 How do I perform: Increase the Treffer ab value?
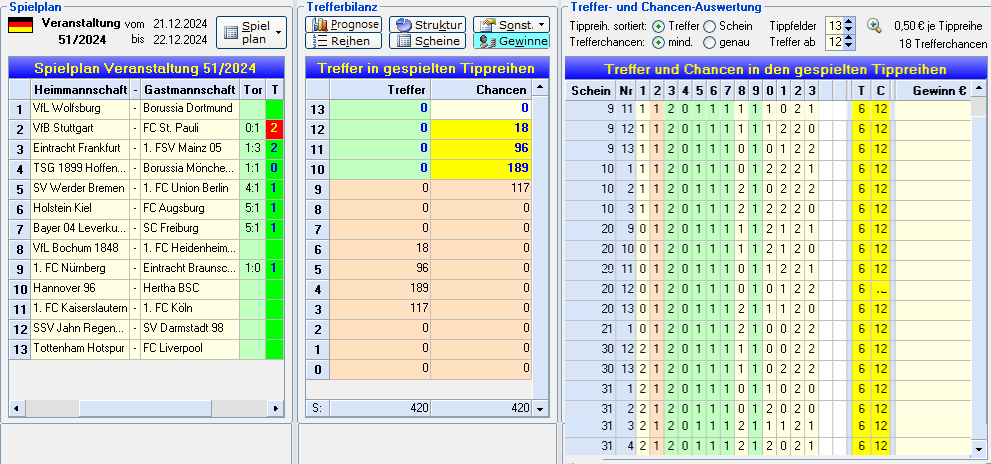coord(849,39)
